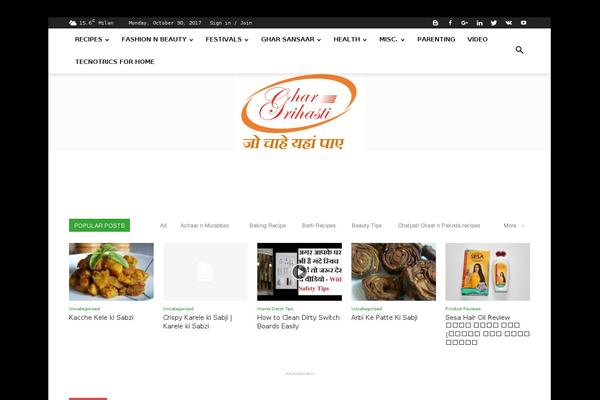This screenshot has width=600, height=400.
Task: Expand the Fashion N Beauty menu
Action: pos(157,39)
